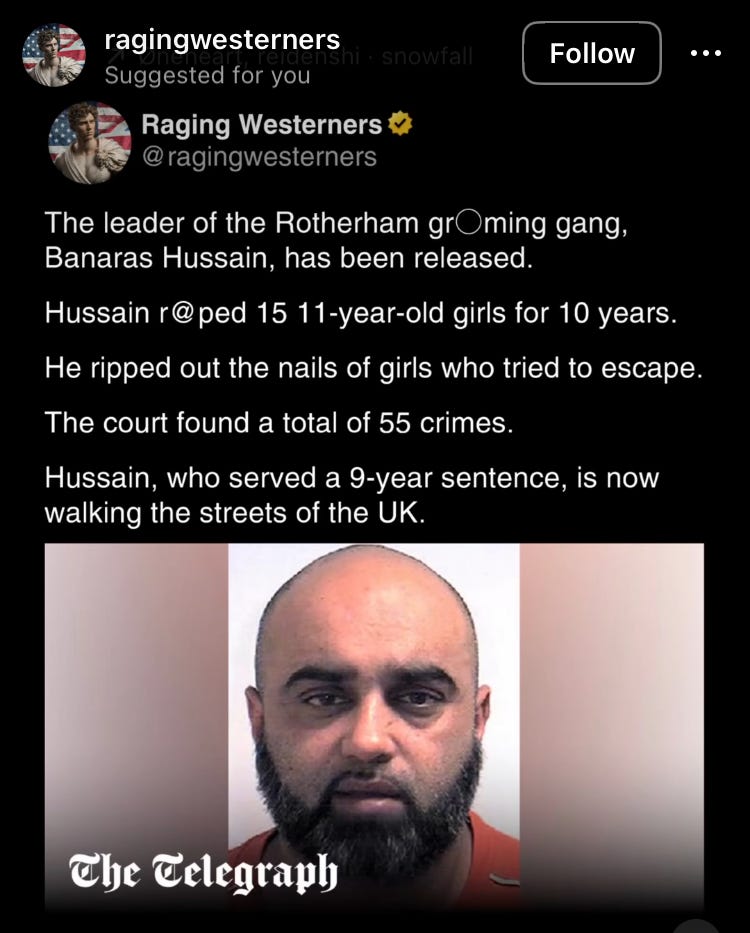Tap the sentence about the 9-year sentence
Screen dimensions: 750x933
click(352, 495)
